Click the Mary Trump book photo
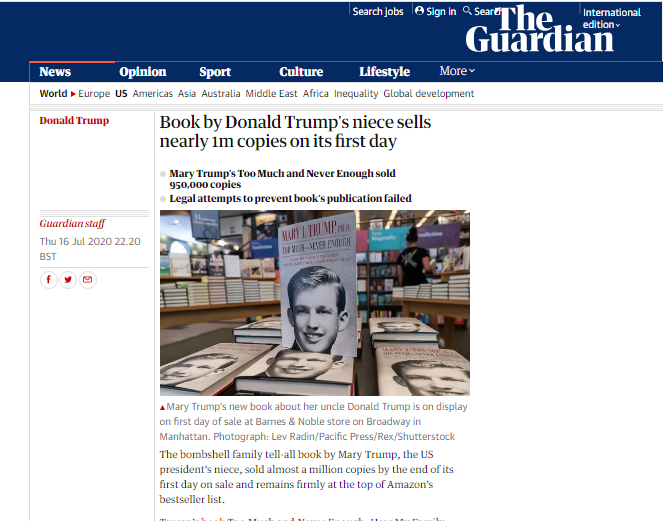 315,303
